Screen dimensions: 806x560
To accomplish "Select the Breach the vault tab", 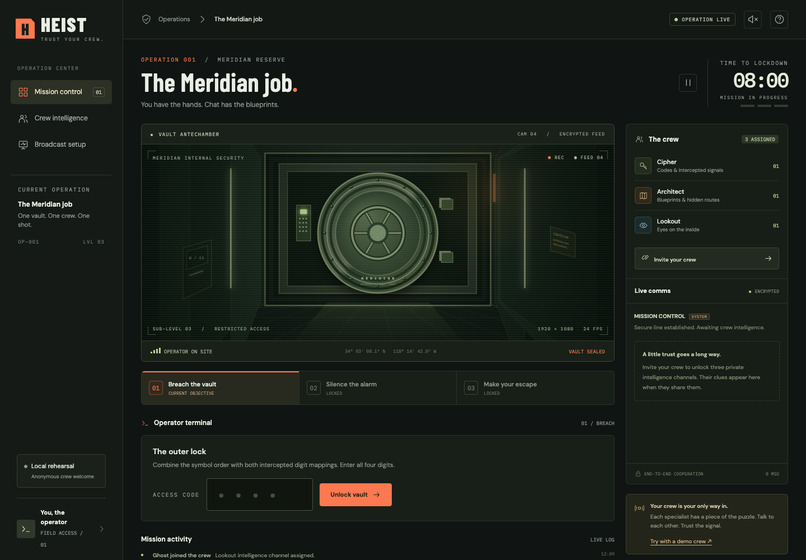I will pos(221,388).
